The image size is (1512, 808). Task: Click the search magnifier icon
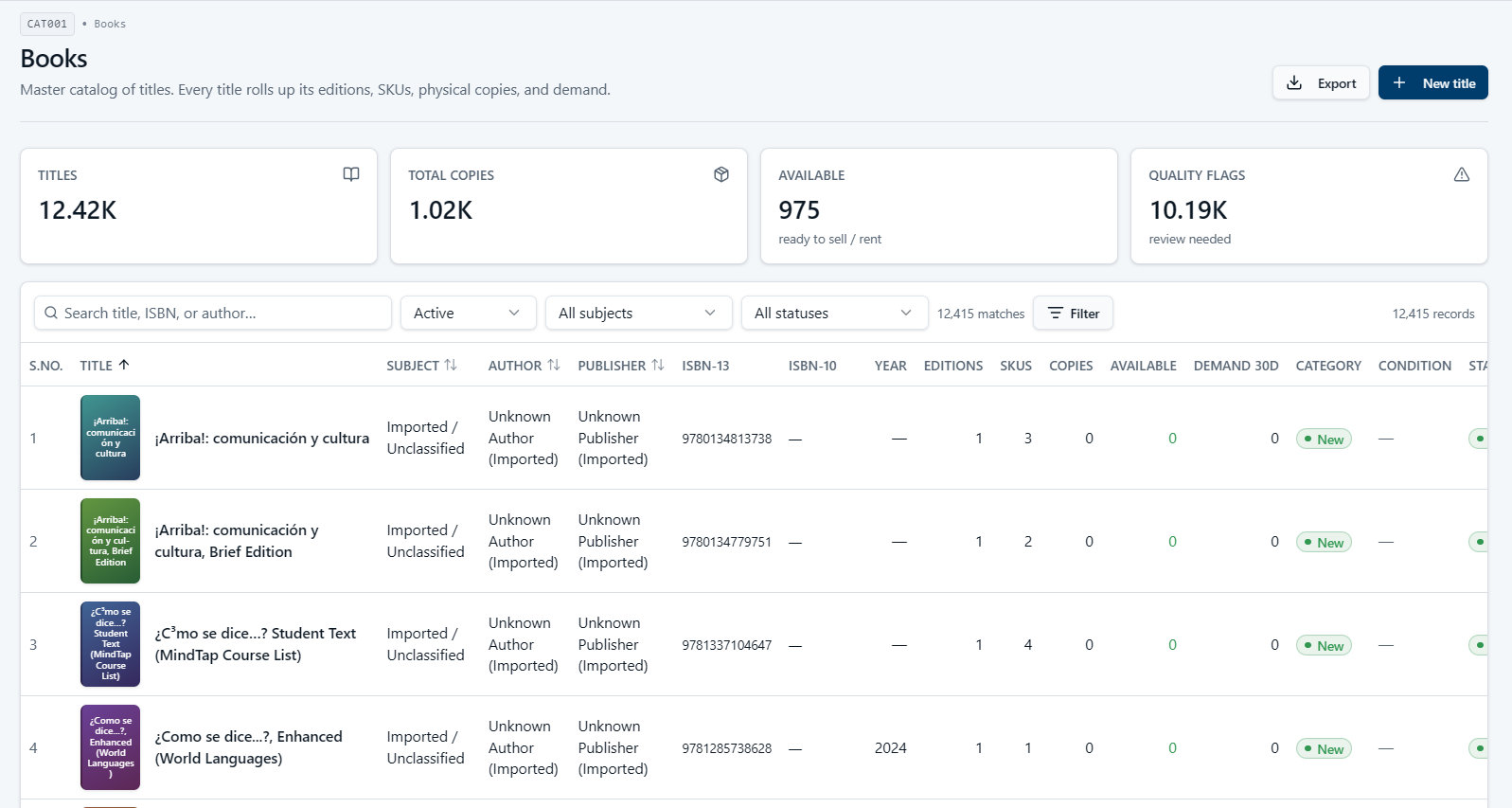51,313
